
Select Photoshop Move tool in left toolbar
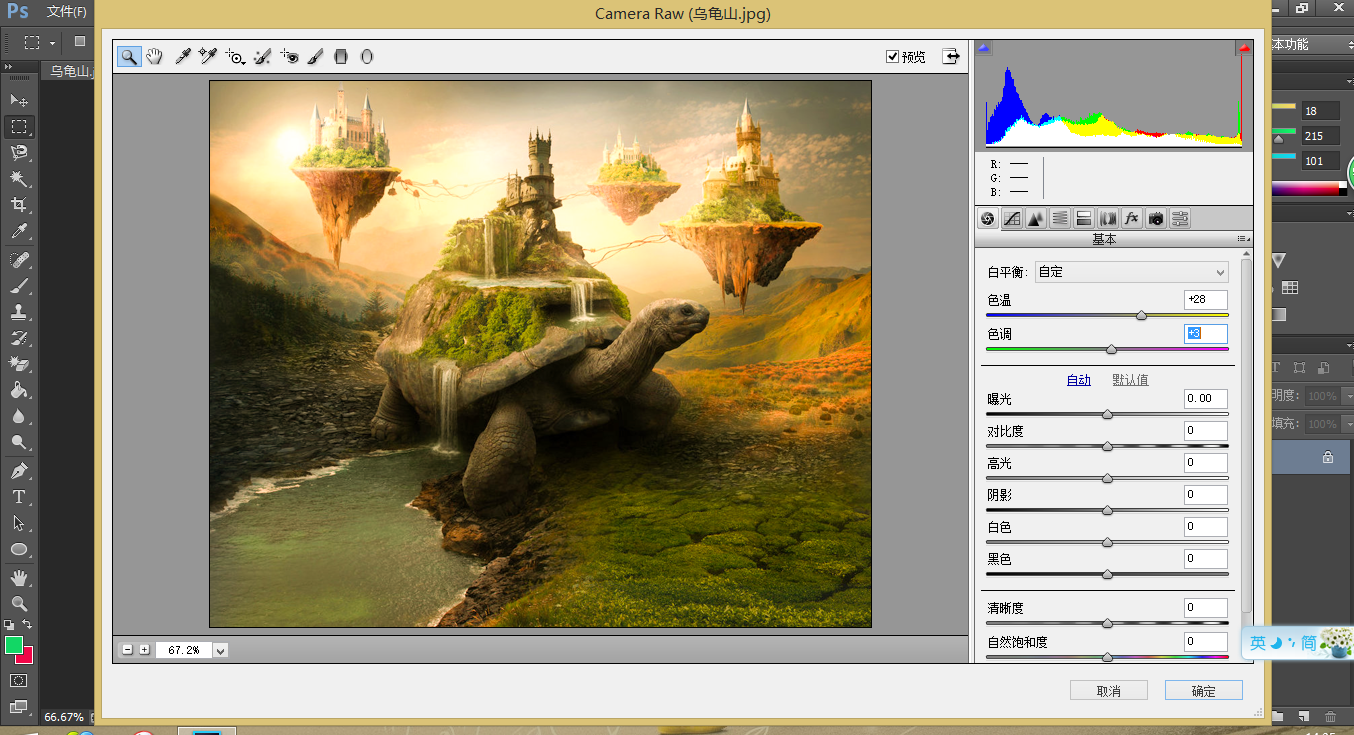19,101
